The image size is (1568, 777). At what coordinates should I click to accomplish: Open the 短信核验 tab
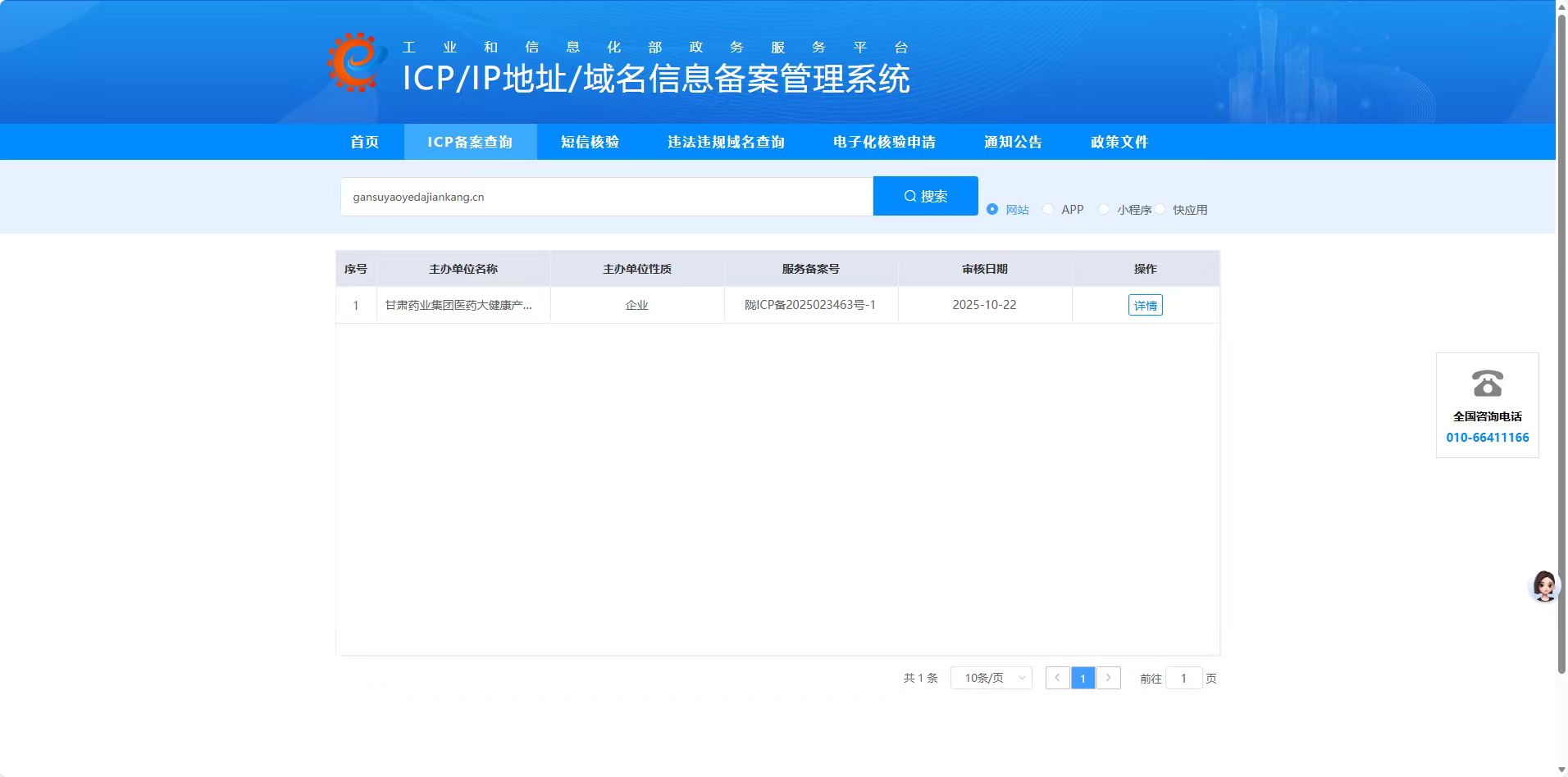[590, 142]
